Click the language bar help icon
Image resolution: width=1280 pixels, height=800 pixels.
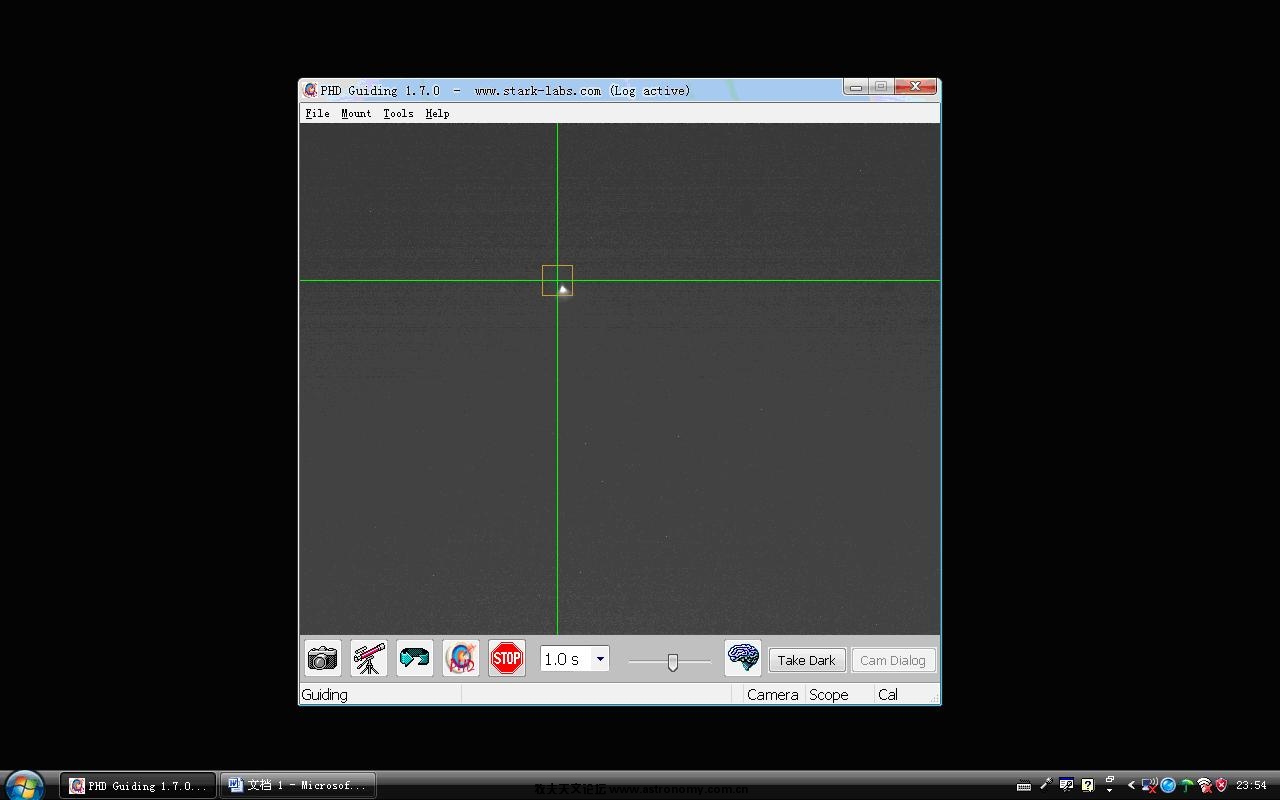pyautogui.click(x=1087, y=785)
